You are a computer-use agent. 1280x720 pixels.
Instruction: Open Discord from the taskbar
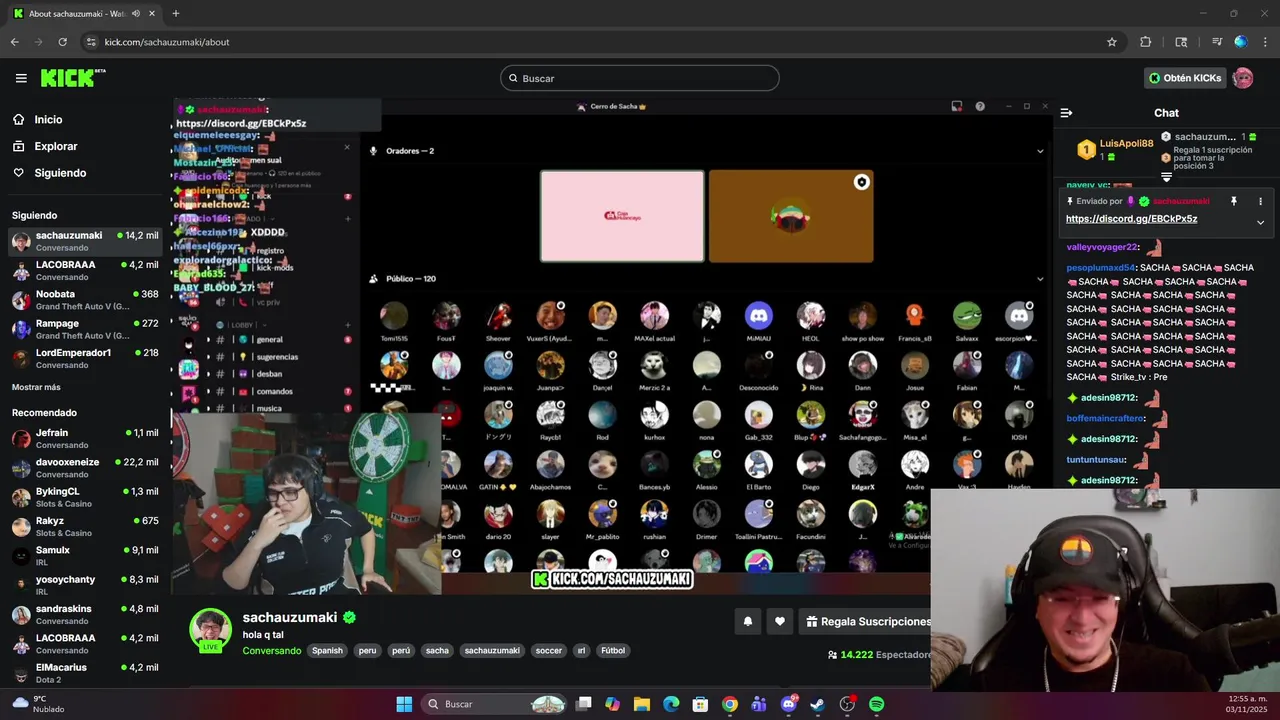788,704
